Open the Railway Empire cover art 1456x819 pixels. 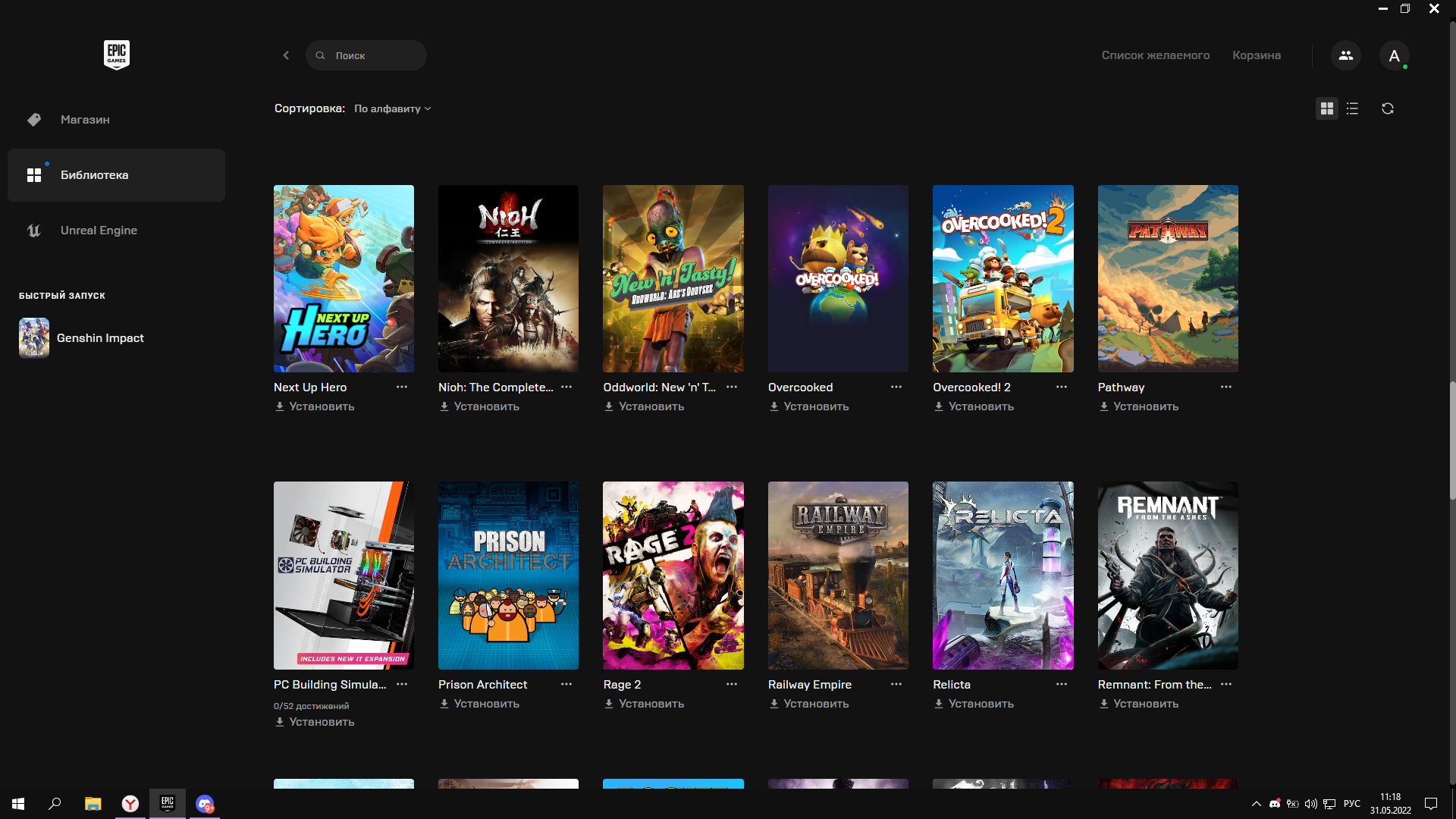[x=838, y=576]
